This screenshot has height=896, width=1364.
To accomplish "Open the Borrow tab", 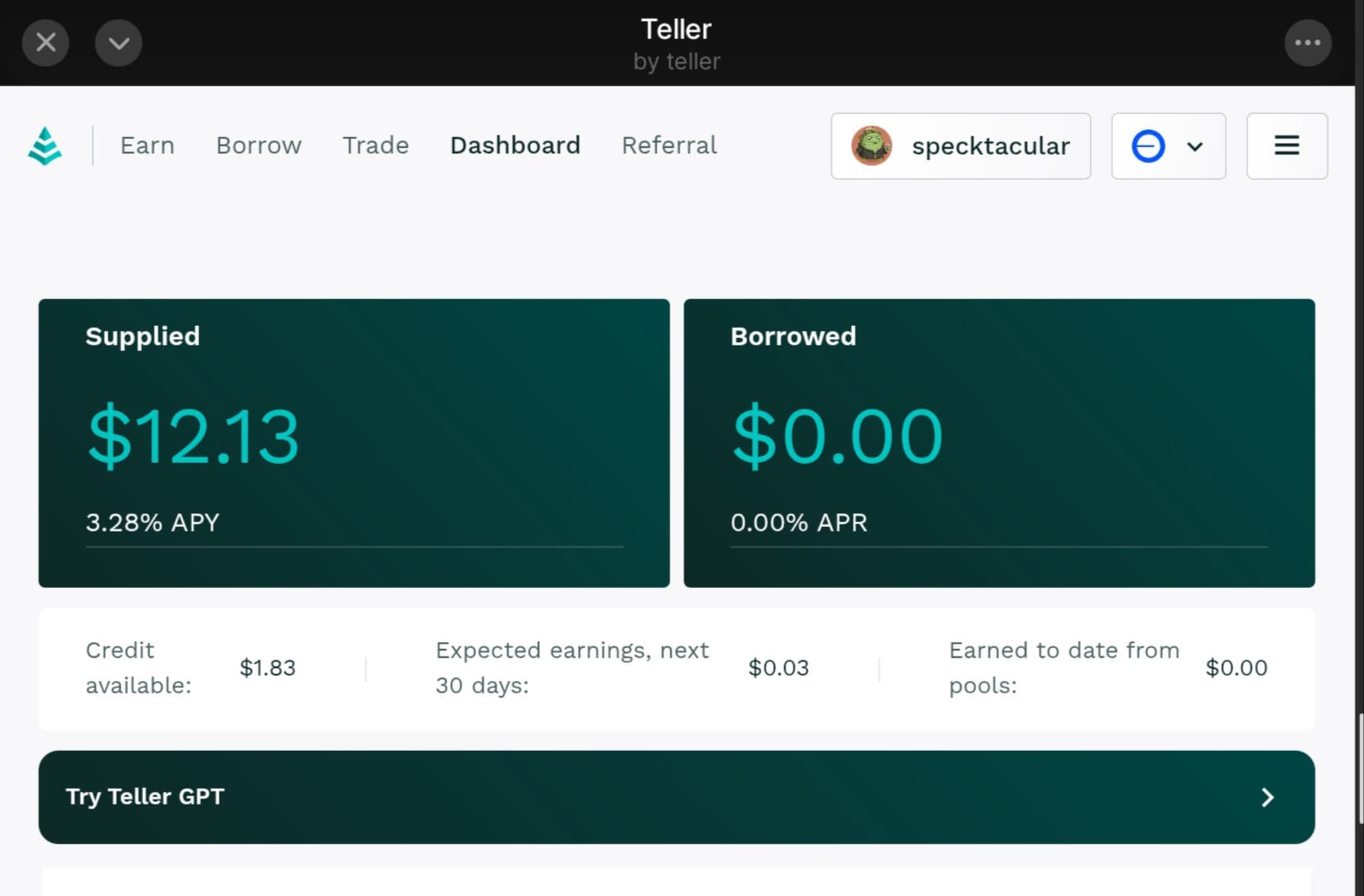I will click(x=258, y=145).
